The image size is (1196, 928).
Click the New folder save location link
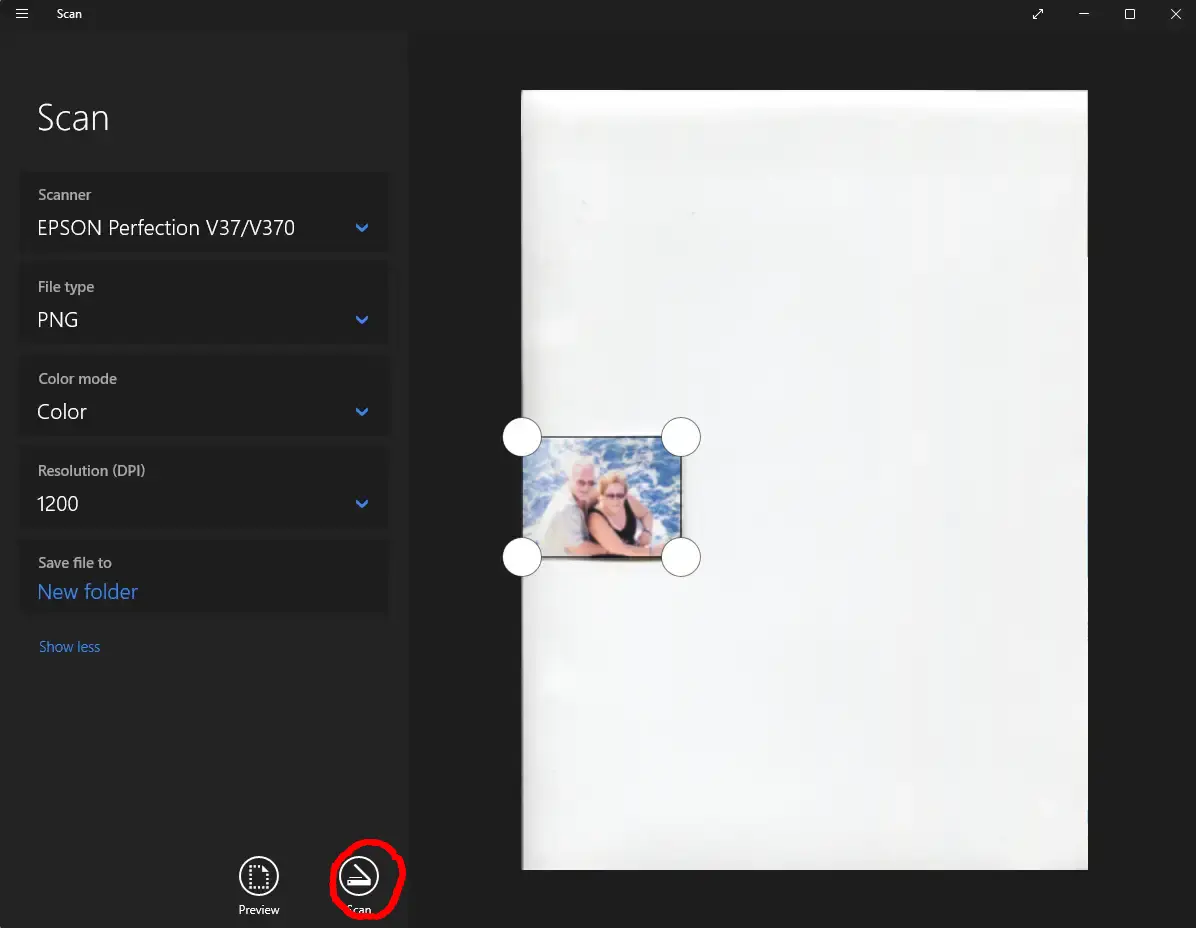(88, 592)
